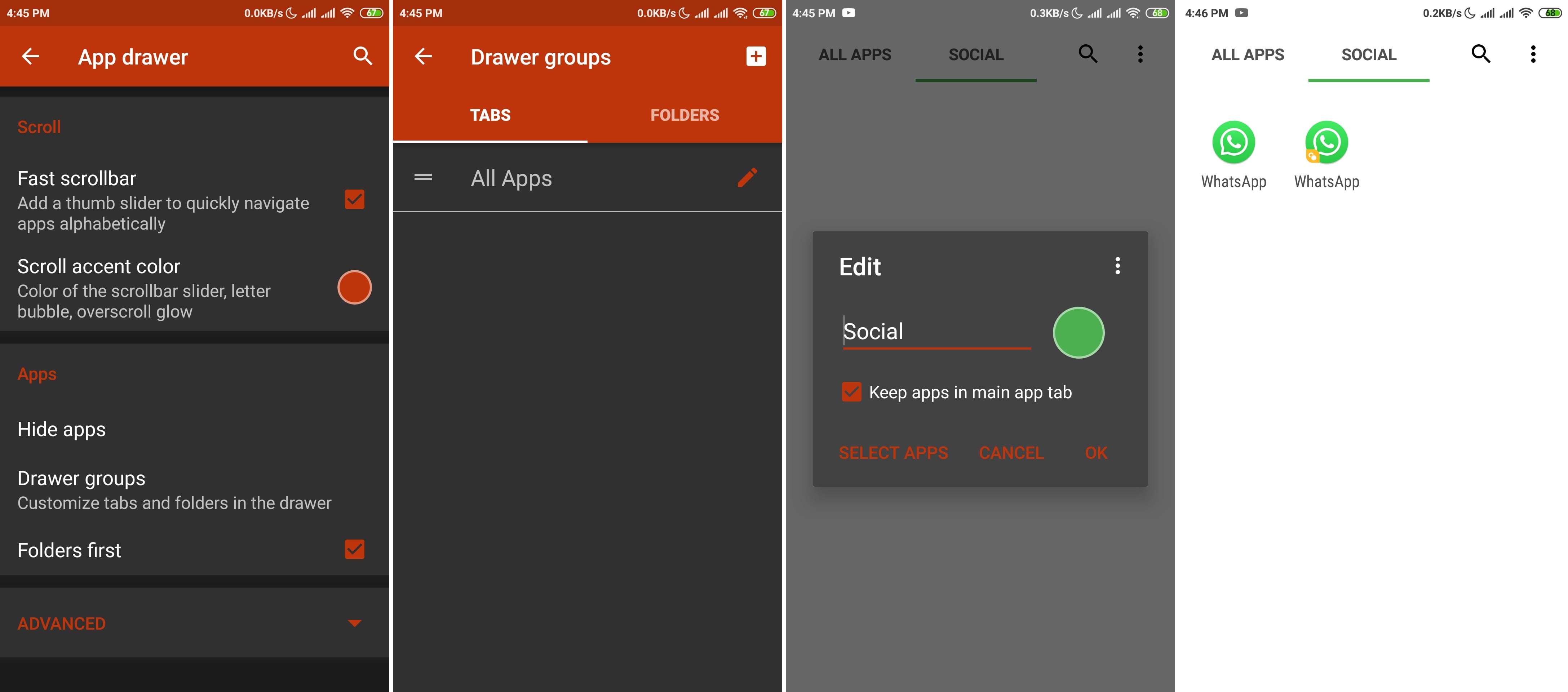Open the Edit dialog overflow menu
This screenshot has height=692, width=1568.
[1117, 266]
